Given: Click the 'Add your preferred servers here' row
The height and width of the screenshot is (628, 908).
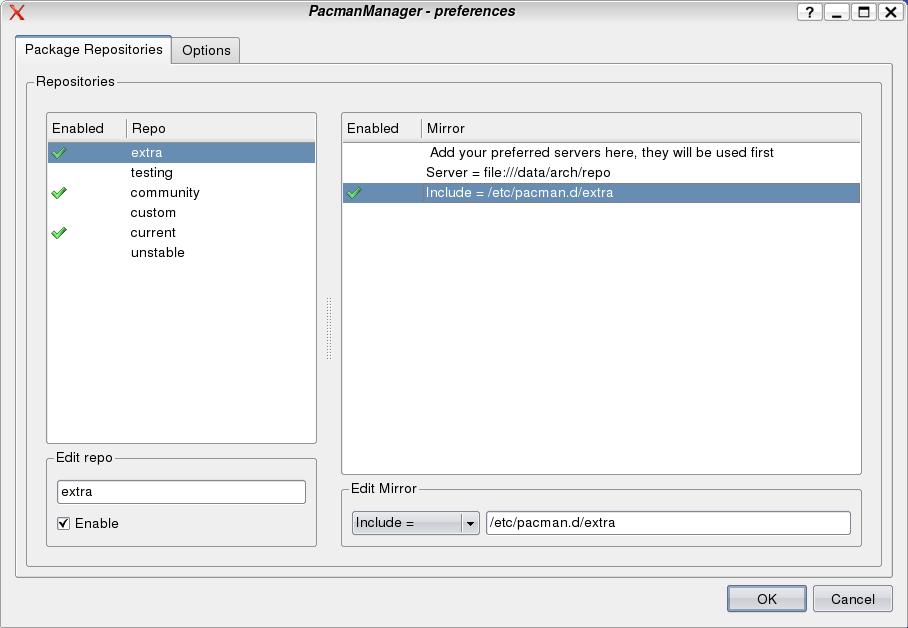Looking at the screenshot, I should click(x=601, y=153).
